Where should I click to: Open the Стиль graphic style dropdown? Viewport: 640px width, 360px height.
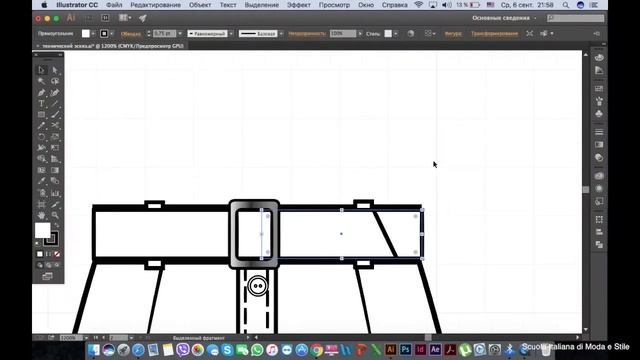click(396, 34)
